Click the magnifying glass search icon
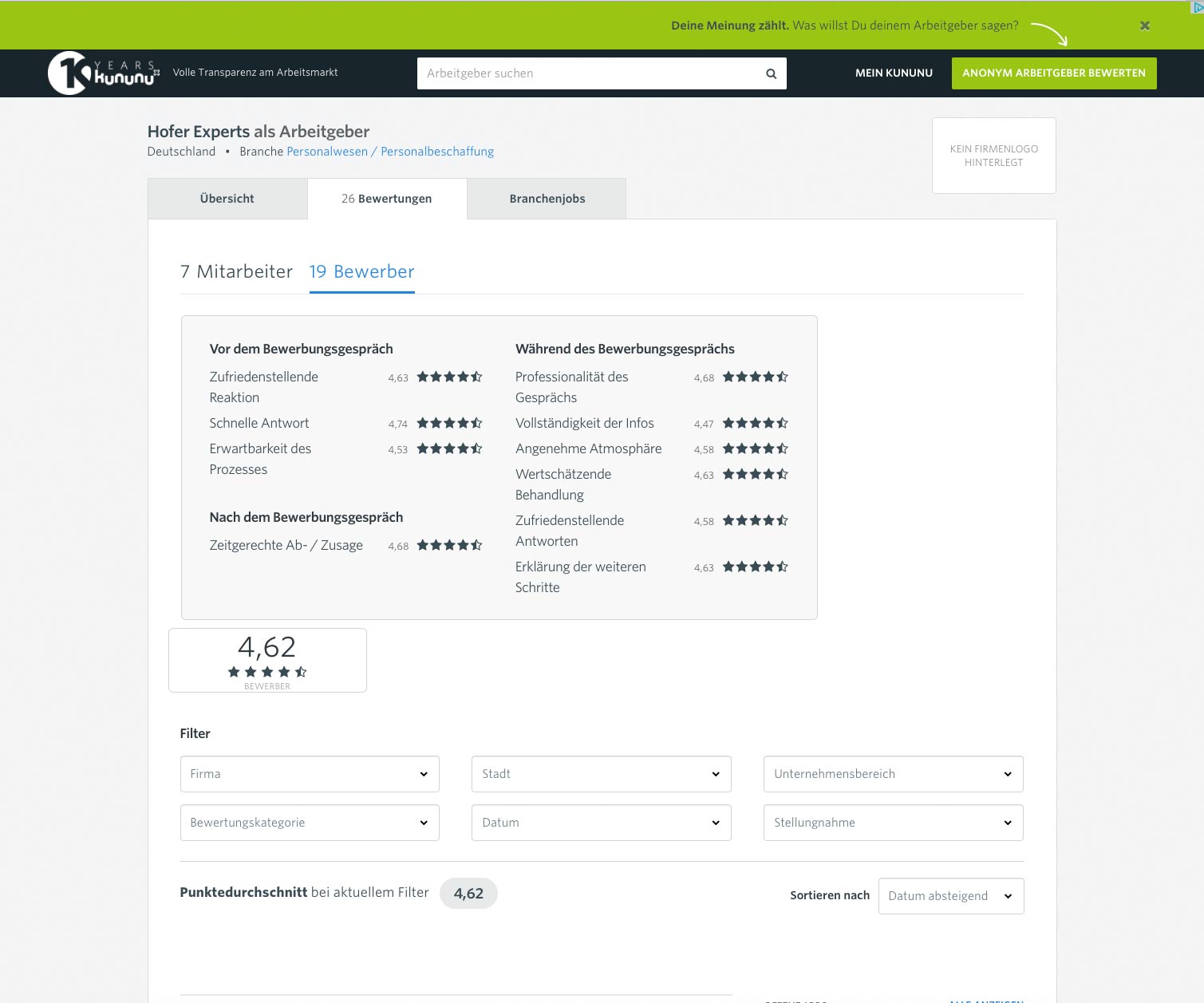The image size is (1204, 1003). click(x=771, y=73)
